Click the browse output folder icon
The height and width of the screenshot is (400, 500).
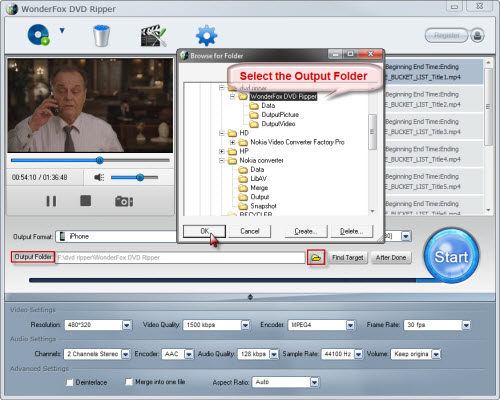[316, 258]
